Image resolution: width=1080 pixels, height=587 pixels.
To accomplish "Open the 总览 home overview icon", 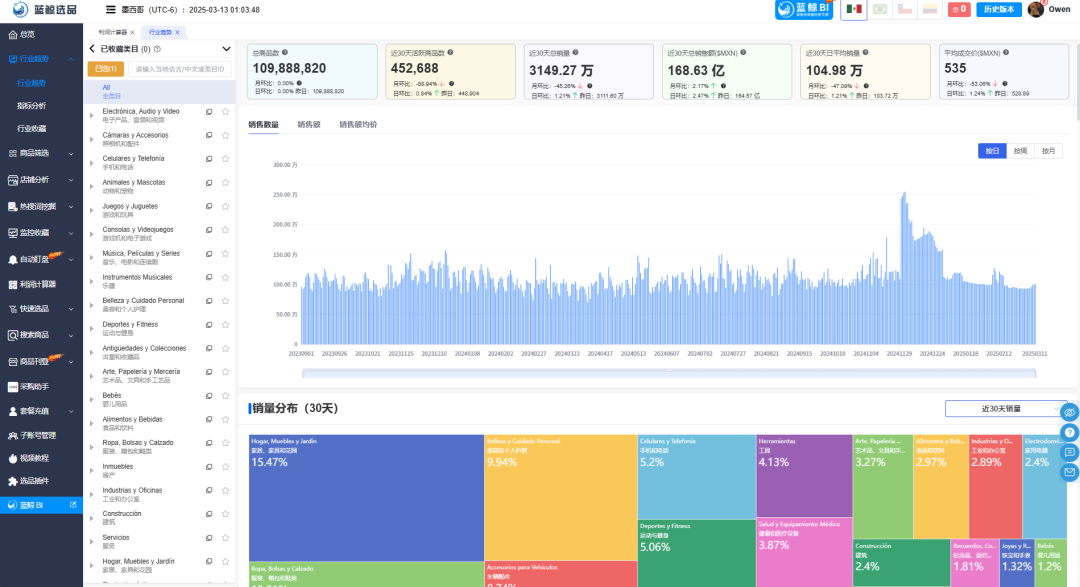I will (x=12, y=34).
